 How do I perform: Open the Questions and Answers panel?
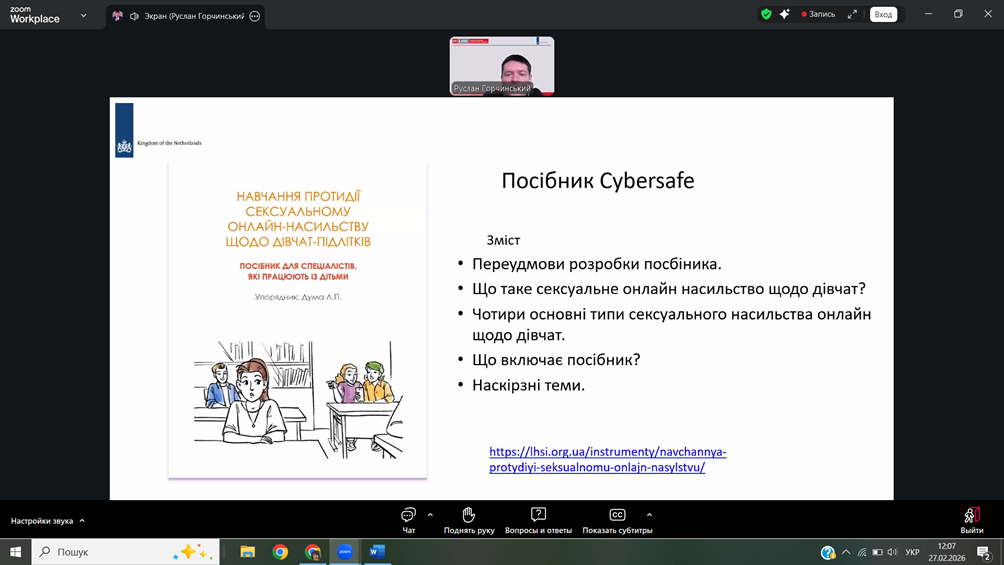[x=538, y=519]
